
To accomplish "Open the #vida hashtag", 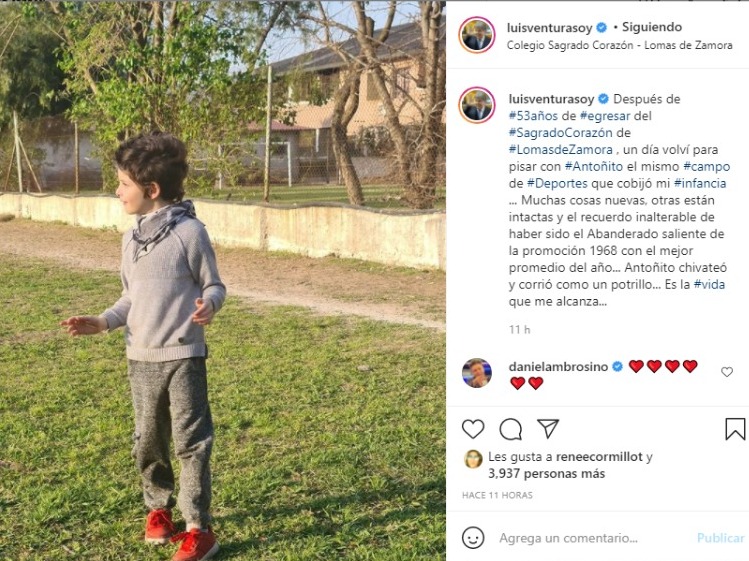I will pyautogui.click(x=709, y=284).
